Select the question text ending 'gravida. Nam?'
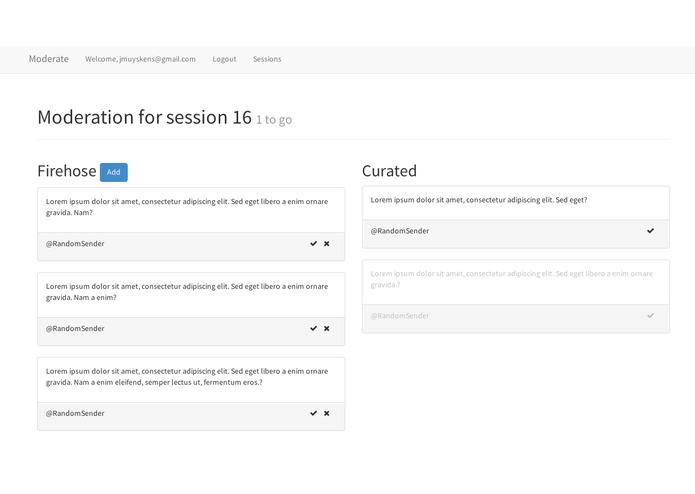The height and width of the screenshot is (494, 695). 187,207
